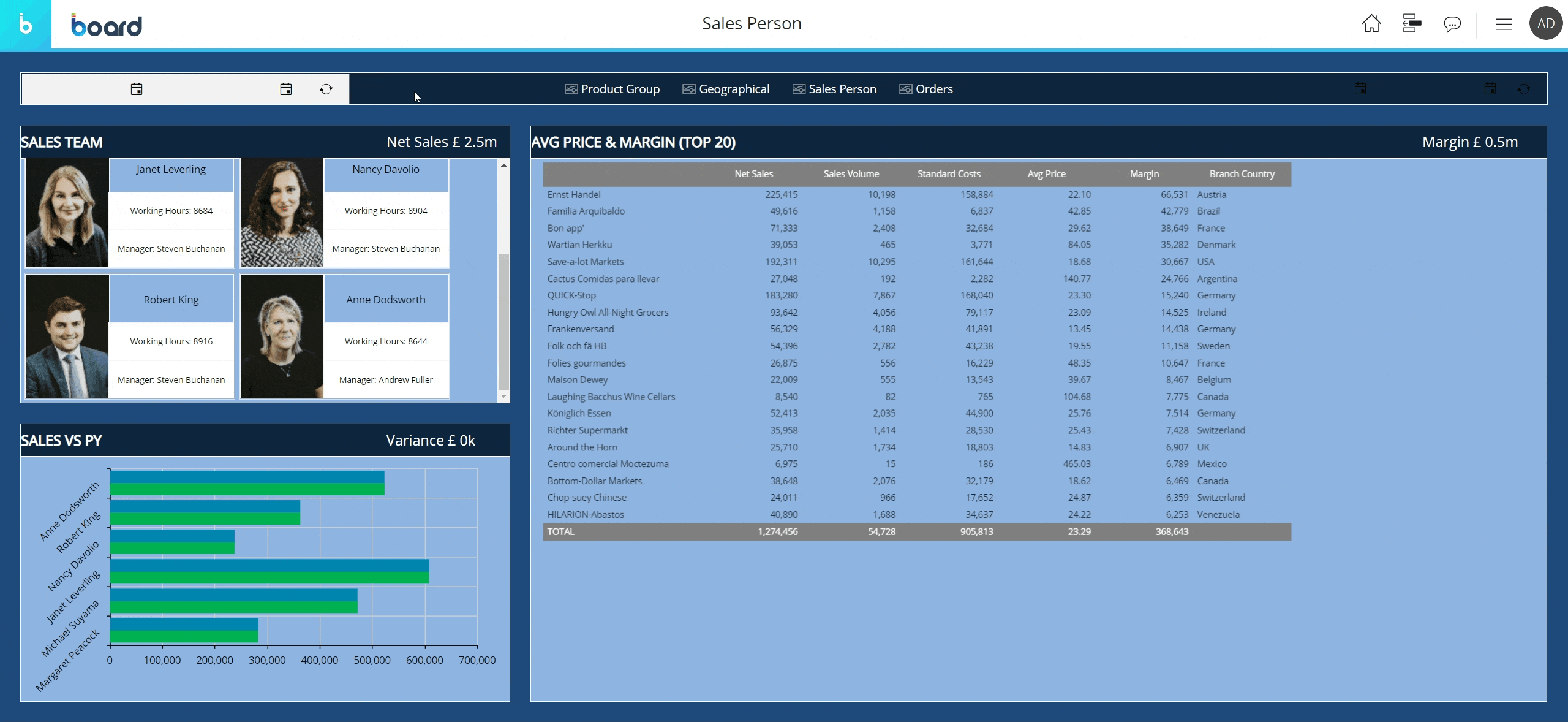Select the Familia Arquibaldo row
Image resolution: width=1568 pixels, height=722 pixels.
pos(917,211)
